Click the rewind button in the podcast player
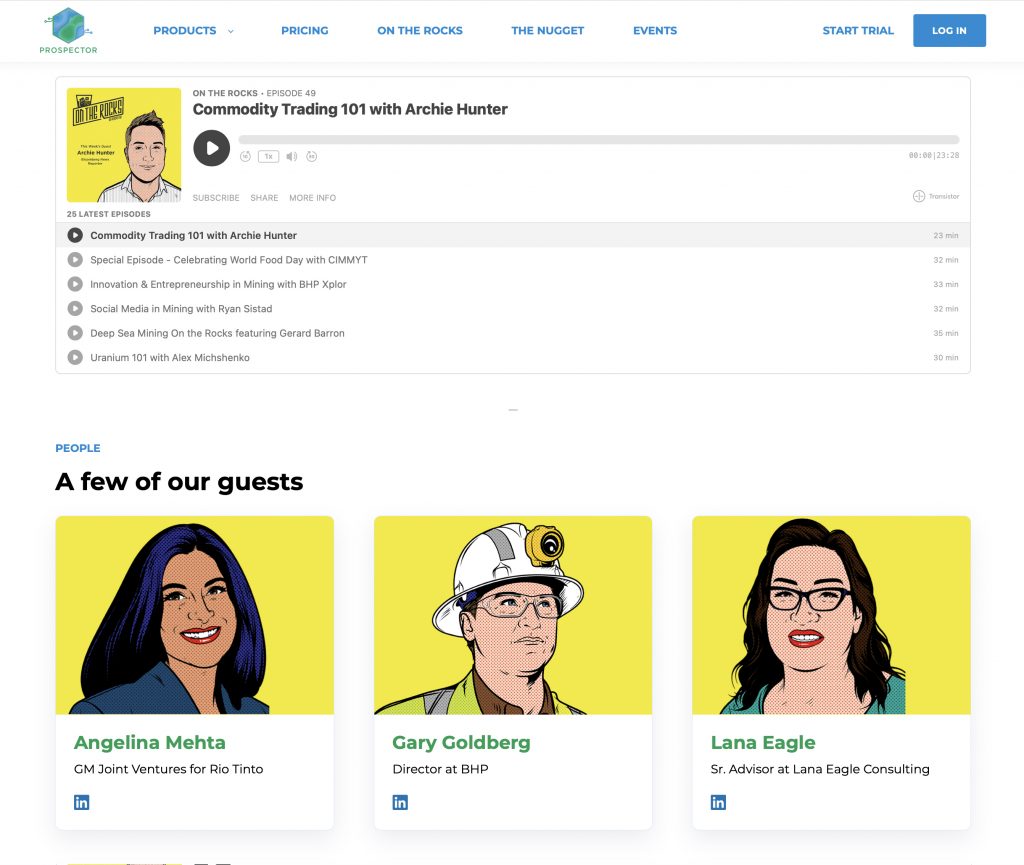The width and height of the screenshot is (1024, 865). click(x=245, y=156)
